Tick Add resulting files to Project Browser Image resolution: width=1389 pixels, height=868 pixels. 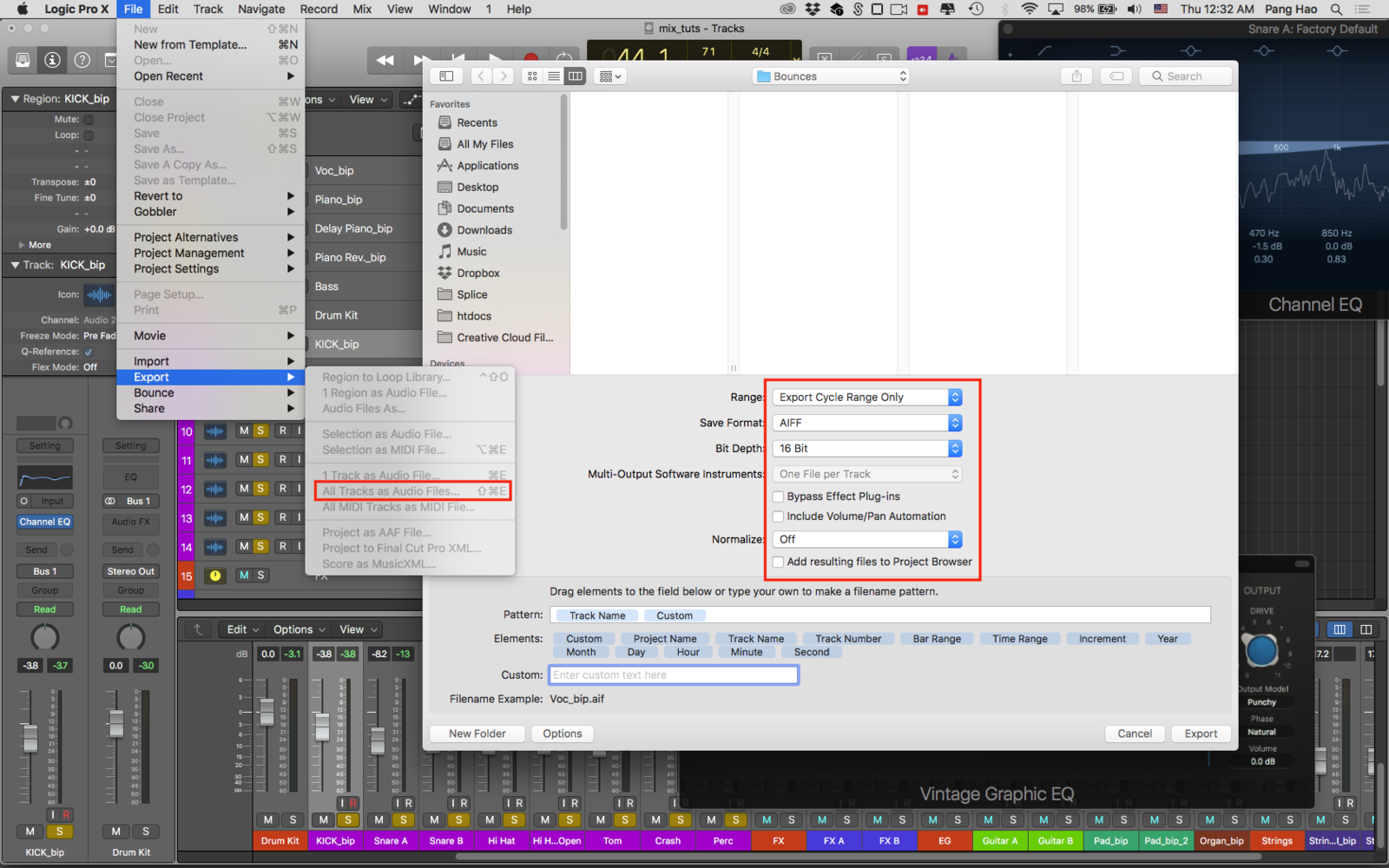pyautogui.click(x=779, y=562)
